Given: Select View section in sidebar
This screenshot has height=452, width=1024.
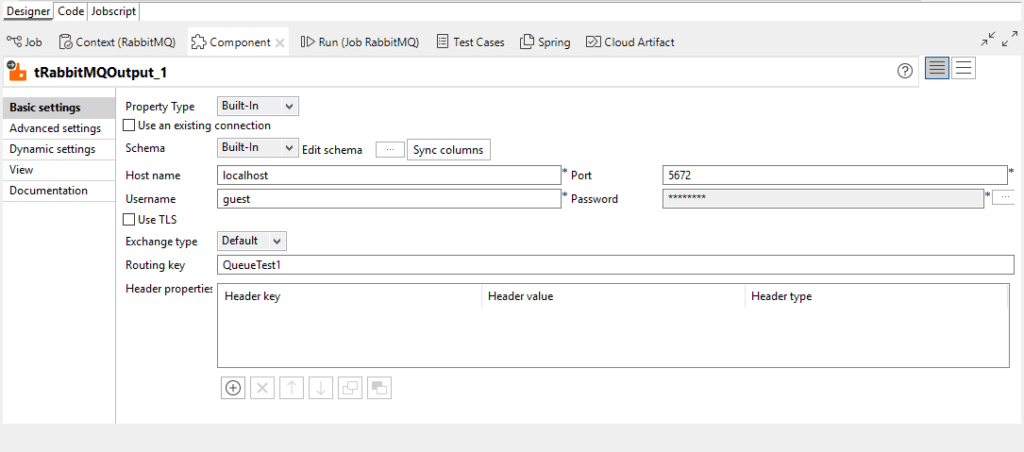Looking at the screenshot, I should coord(59,170).
